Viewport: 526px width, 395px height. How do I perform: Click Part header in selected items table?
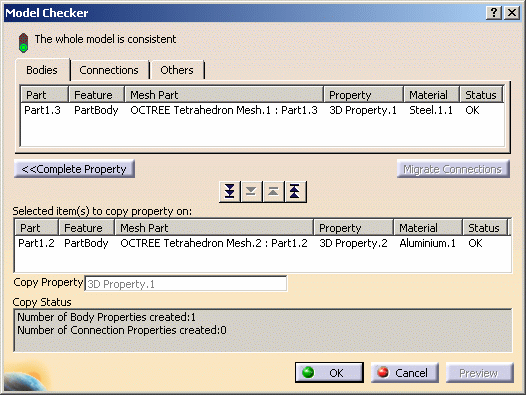36,228
